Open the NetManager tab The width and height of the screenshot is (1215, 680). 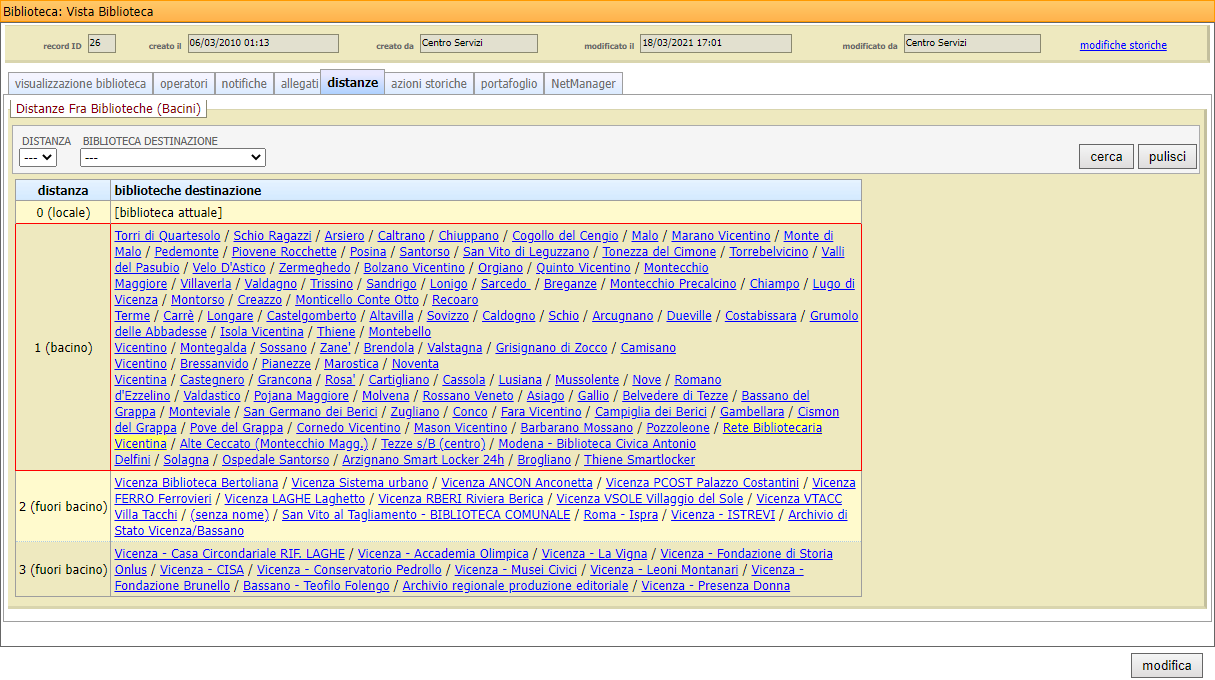click(583, 84)
